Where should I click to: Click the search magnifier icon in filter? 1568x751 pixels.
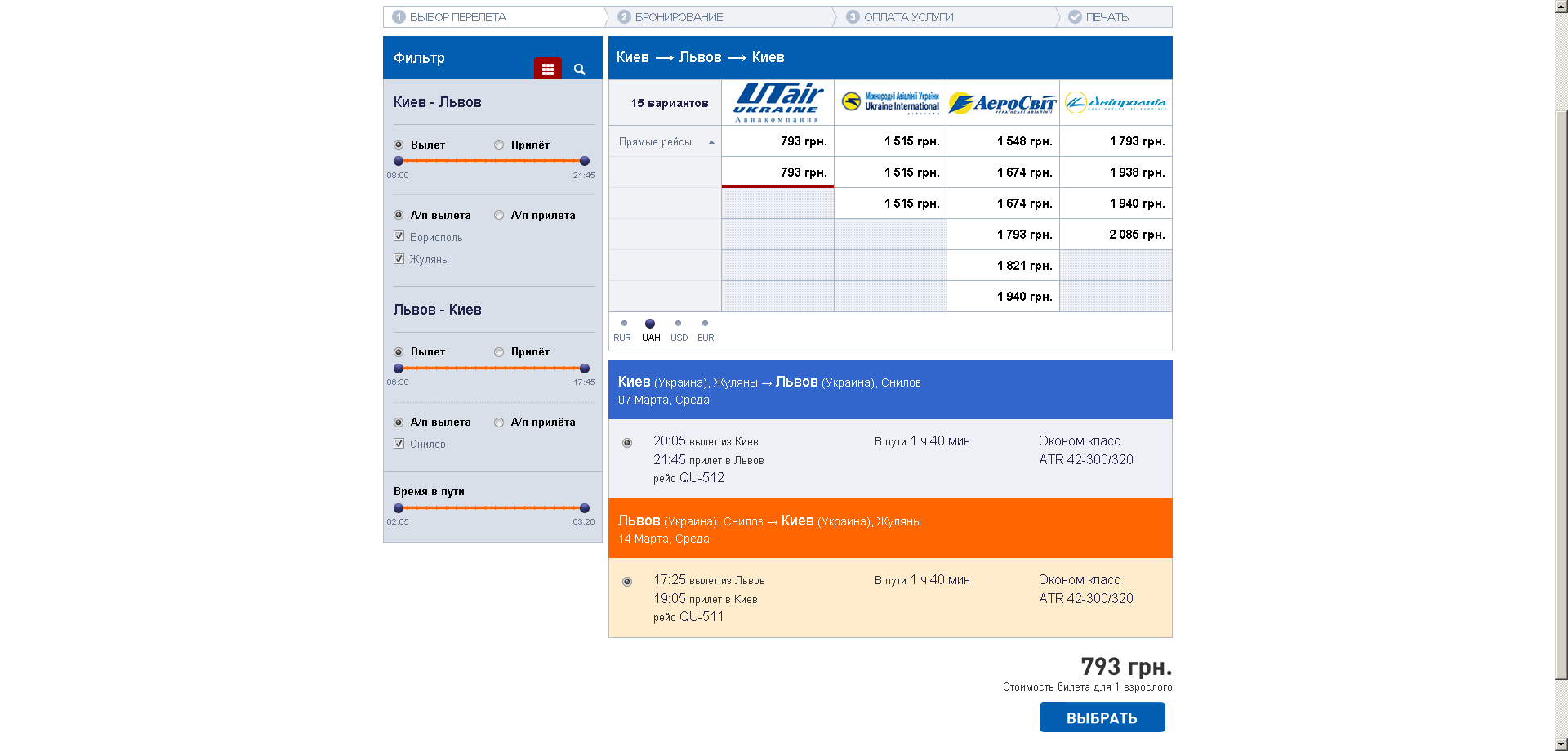click(580, 69)
